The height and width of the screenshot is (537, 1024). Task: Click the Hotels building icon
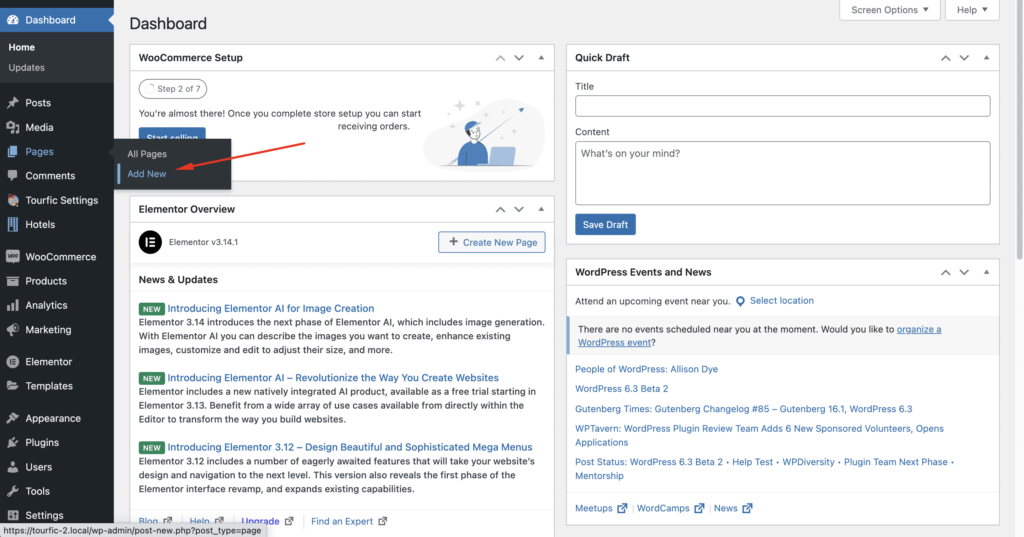pos(12,224)
